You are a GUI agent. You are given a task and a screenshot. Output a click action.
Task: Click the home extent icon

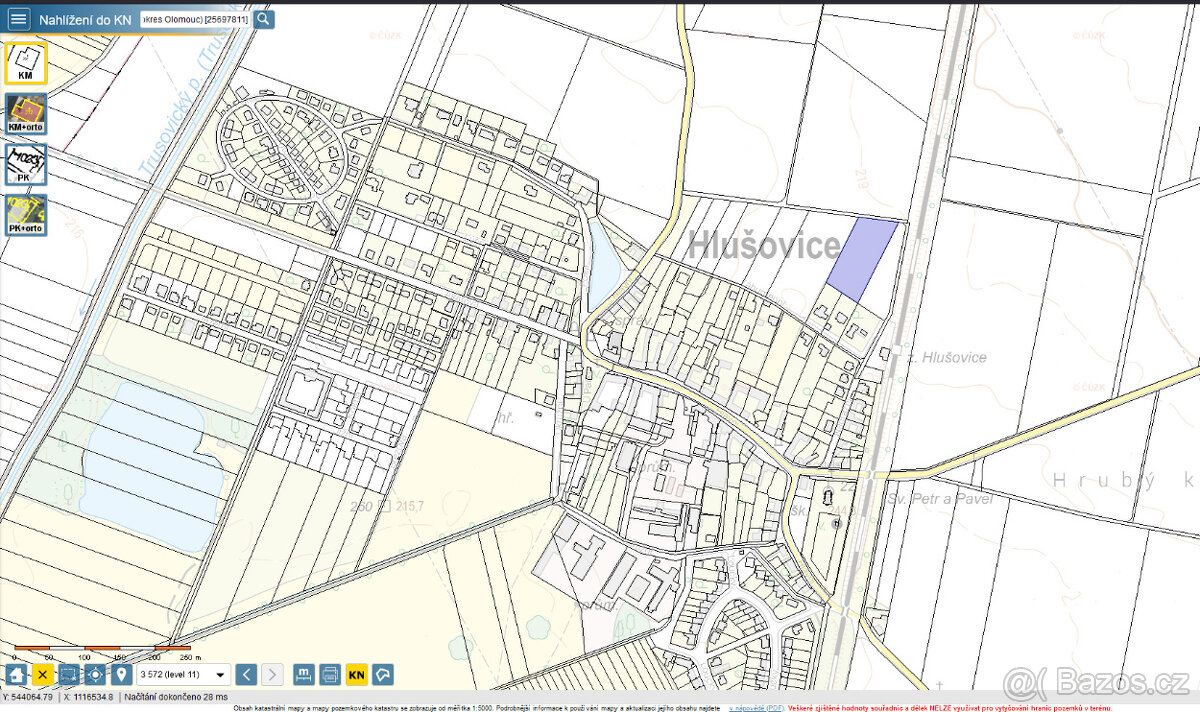pyautogui.click(x=15, y=674)
